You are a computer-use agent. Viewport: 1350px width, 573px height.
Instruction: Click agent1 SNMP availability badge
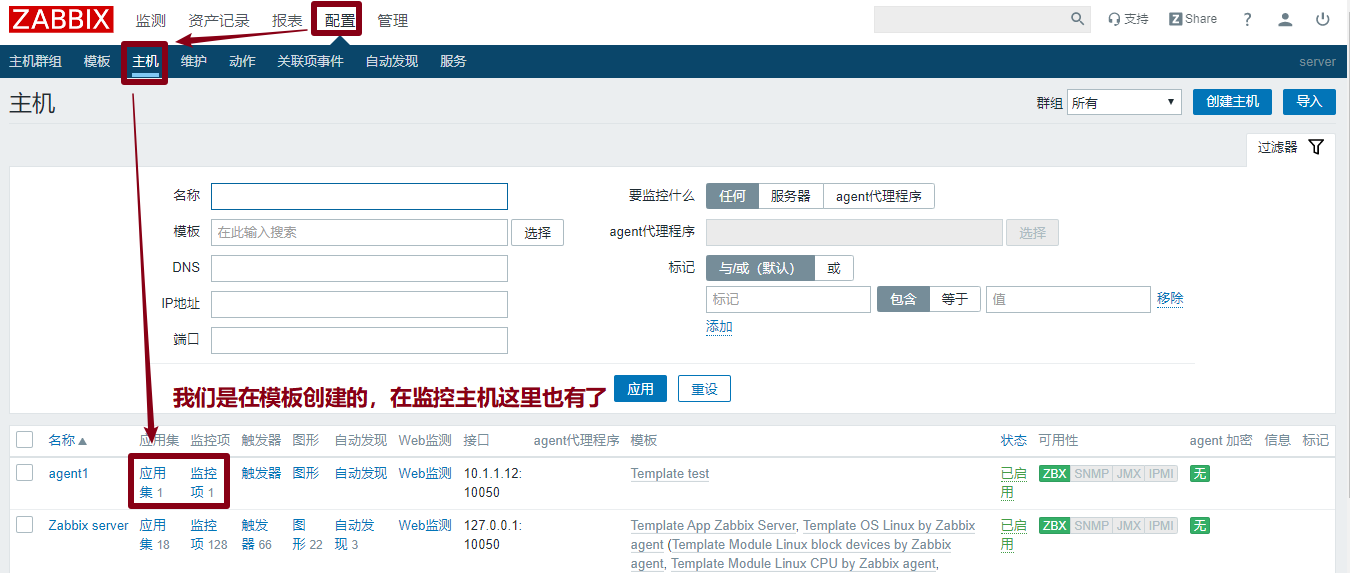1091,473
